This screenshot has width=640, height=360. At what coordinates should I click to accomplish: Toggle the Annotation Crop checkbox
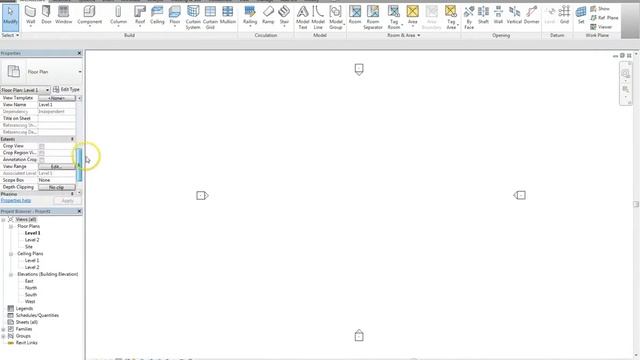(x=42, y=160)
